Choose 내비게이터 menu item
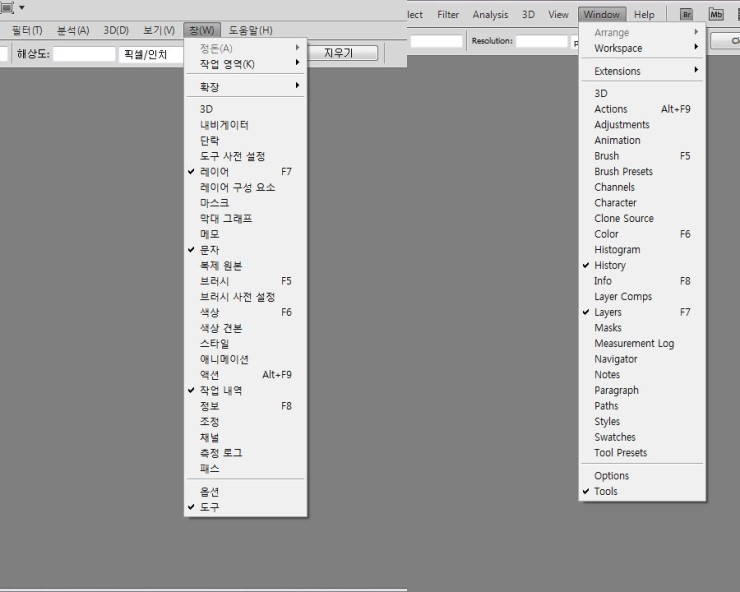 click(245, 125)
